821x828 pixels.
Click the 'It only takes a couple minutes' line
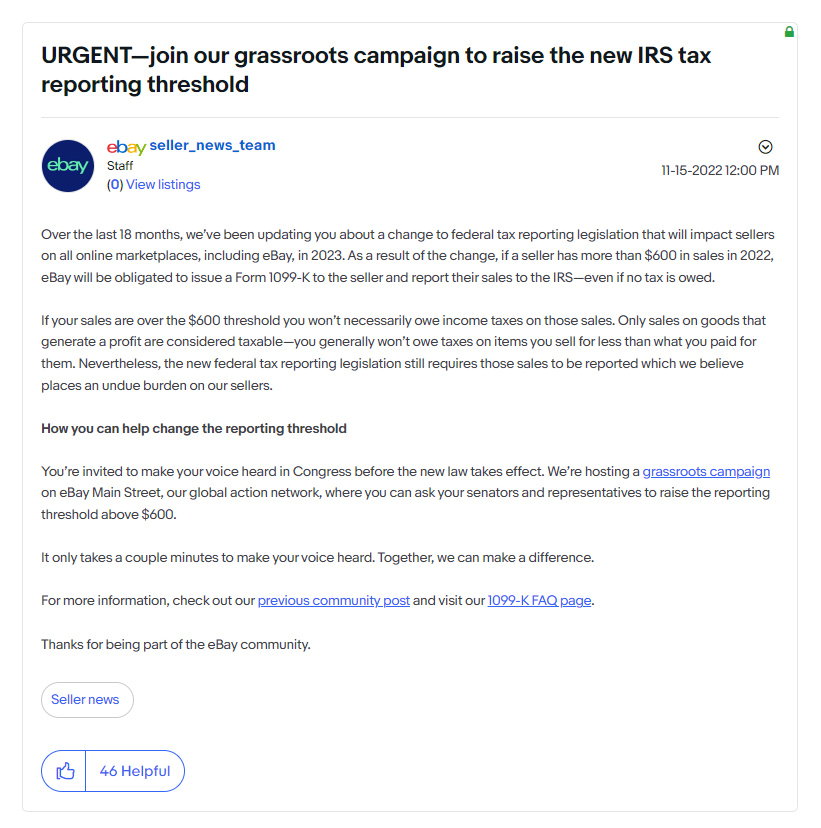click(x=317, y=557)
